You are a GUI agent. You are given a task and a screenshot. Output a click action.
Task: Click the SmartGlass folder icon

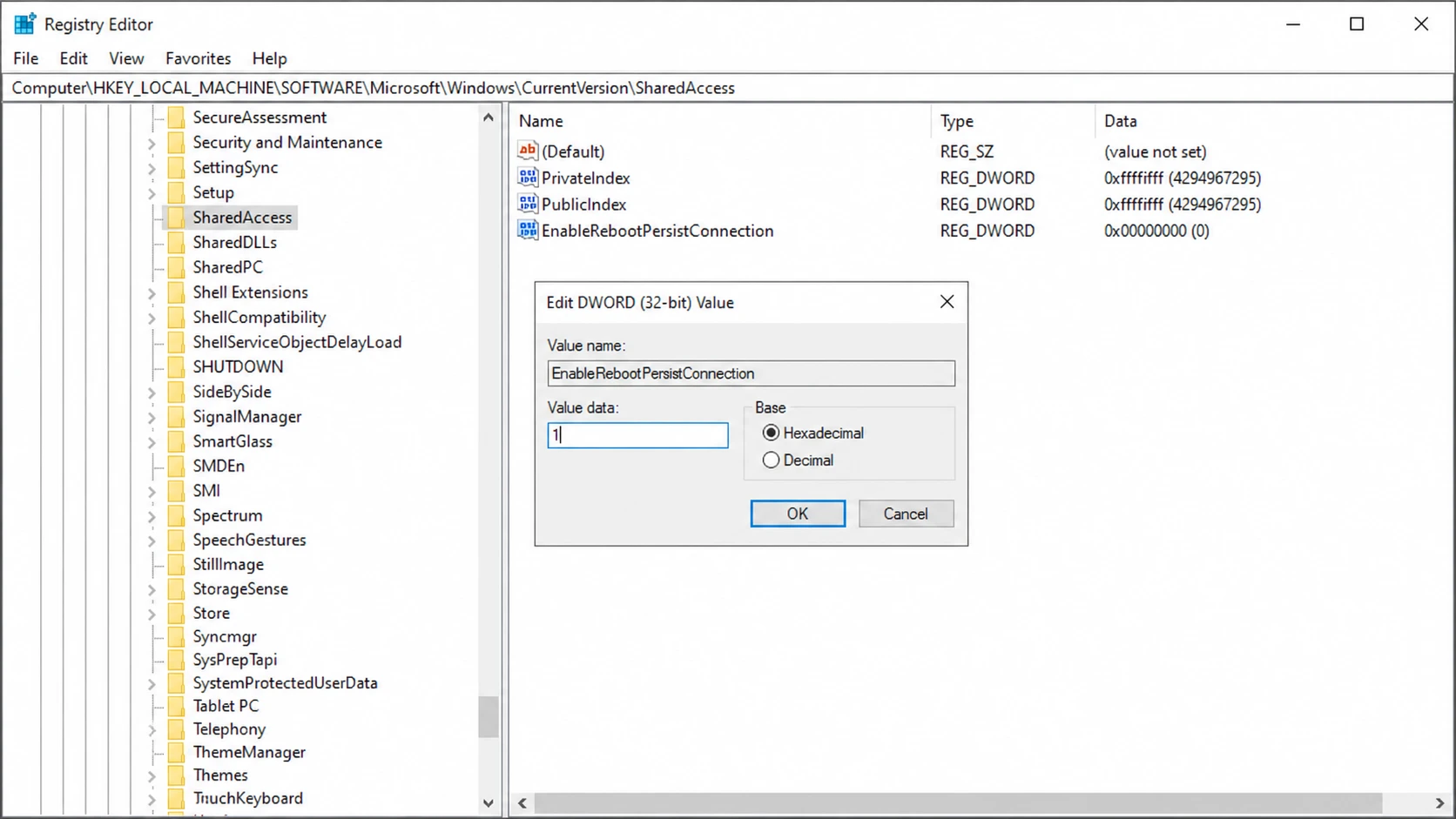[x=176, y=441]
